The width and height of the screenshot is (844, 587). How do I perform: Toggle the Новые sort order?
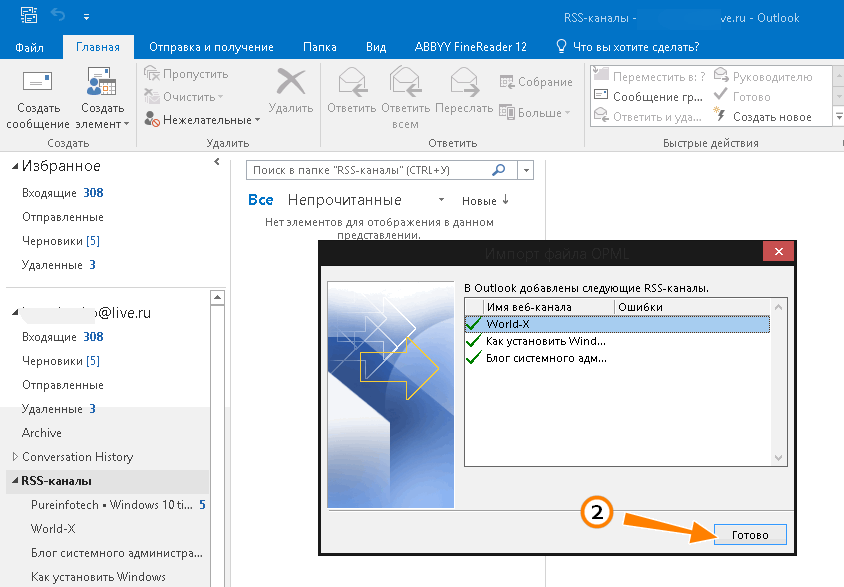[x=485, y=201]
